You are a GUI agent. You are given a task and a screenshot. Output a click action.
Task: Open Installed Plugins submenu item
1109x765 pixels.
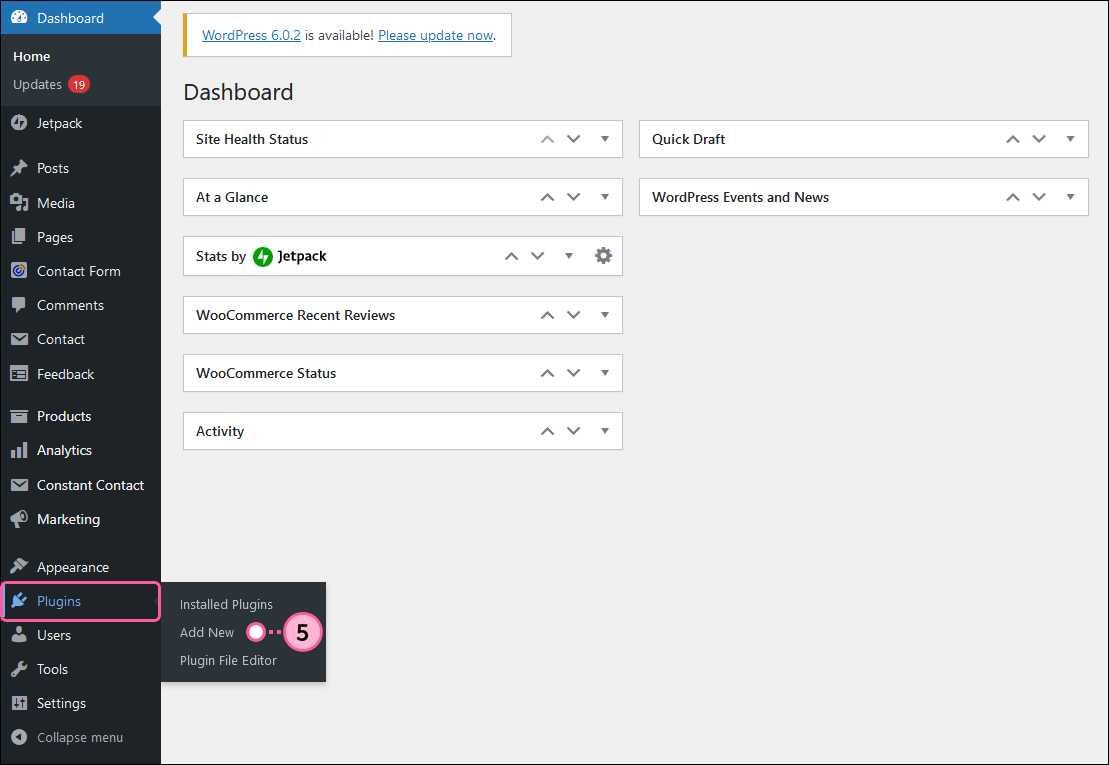tap(226, 605)
